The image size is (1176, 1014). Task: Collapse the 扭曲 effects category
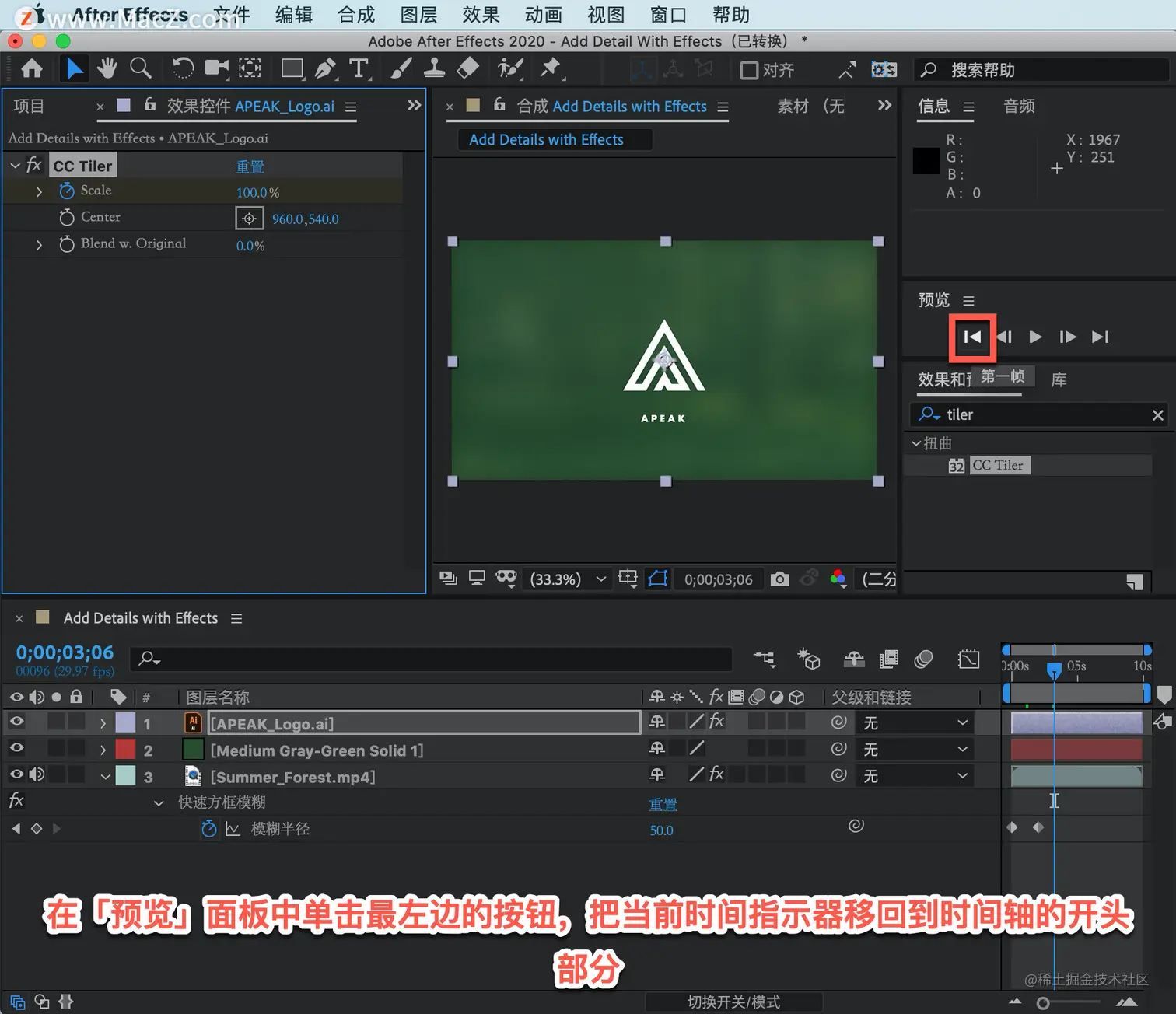[x=916, y=442]
